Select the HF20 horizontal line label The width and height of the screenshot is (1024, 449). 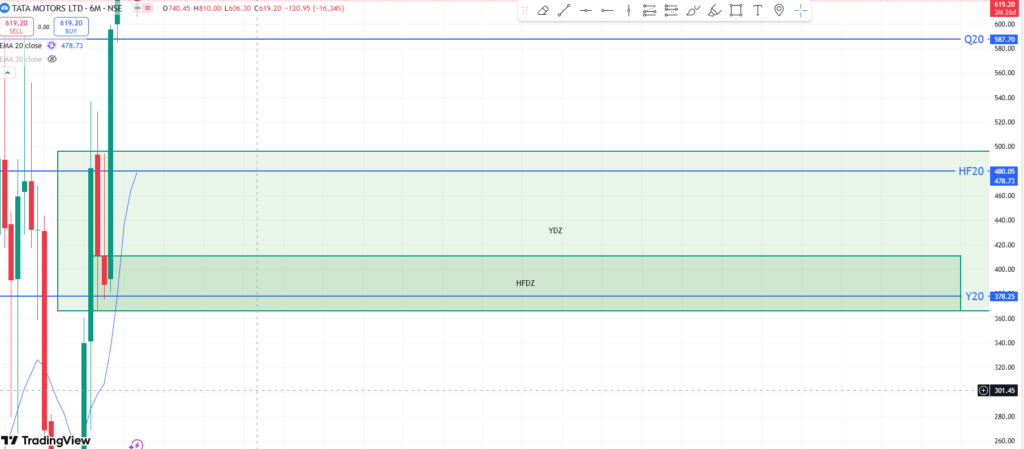(x=970, y=172)
